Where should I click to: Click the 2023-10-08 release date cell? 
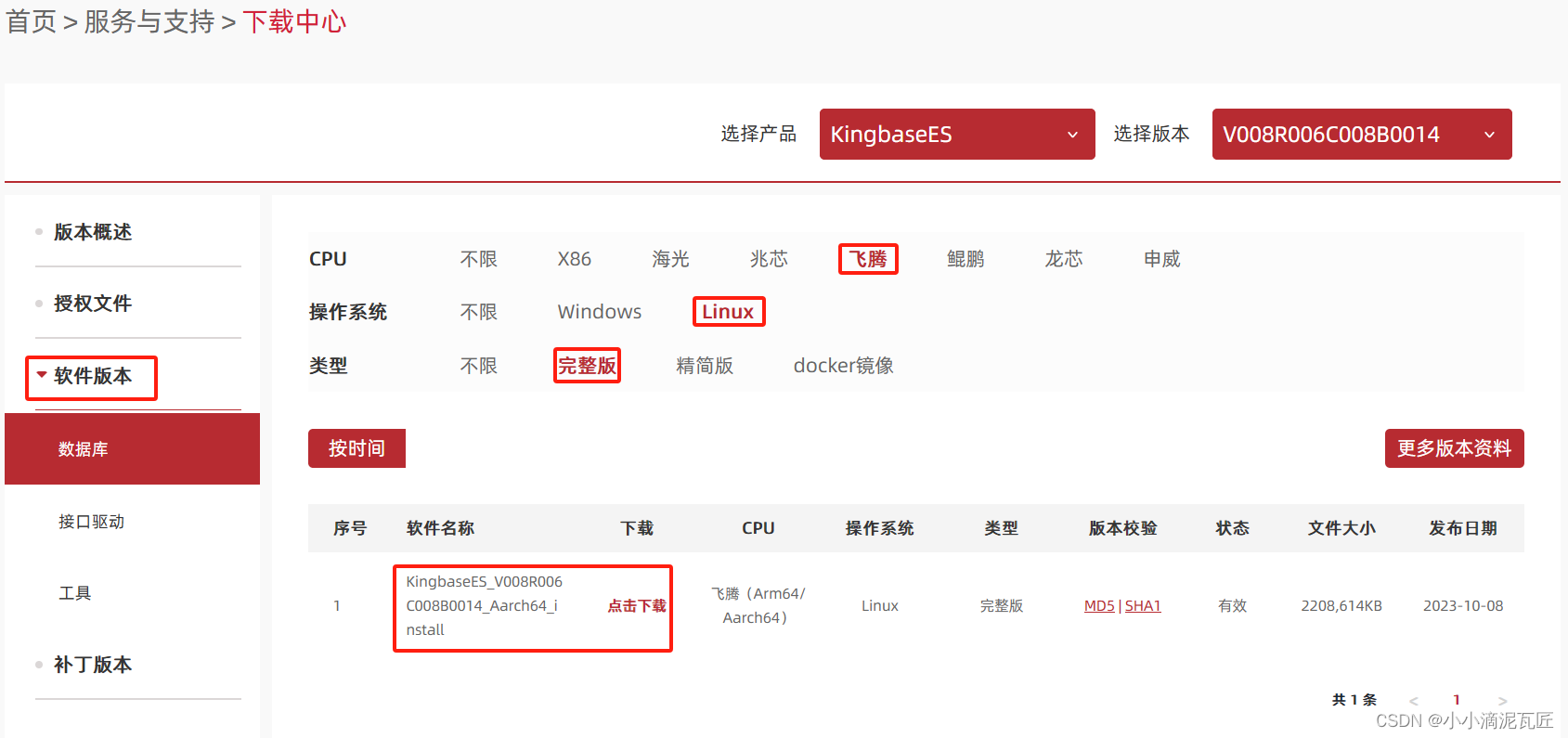(x=1463, y=606)
